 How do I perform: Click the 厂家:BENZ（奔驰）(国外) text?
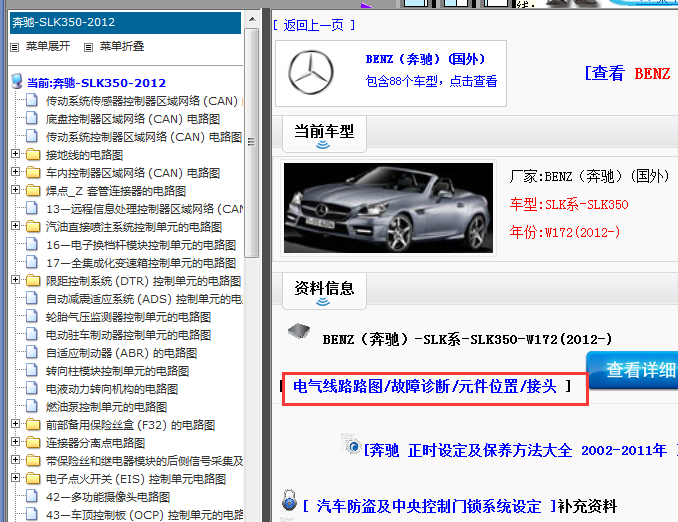tap(590, 176)
